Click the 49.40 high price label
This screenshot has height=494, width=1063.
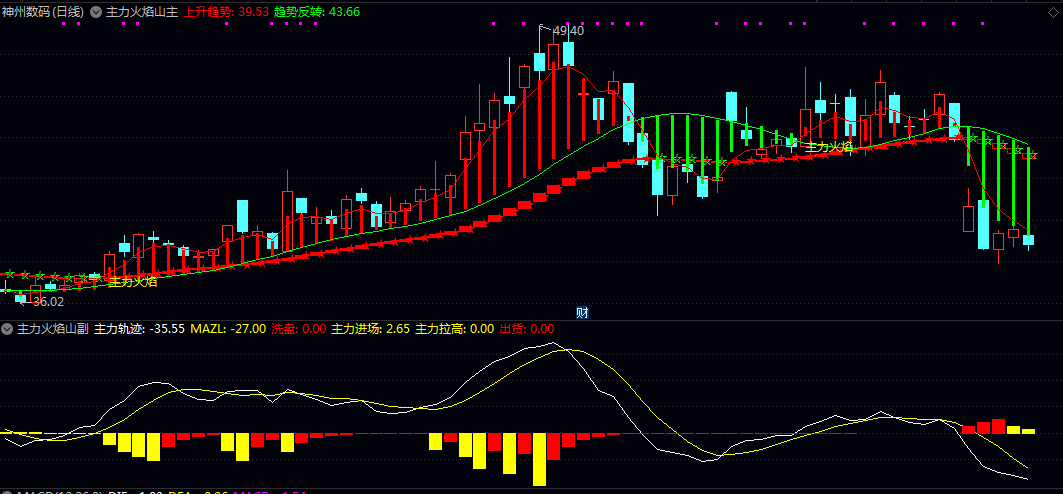(568, 30)
